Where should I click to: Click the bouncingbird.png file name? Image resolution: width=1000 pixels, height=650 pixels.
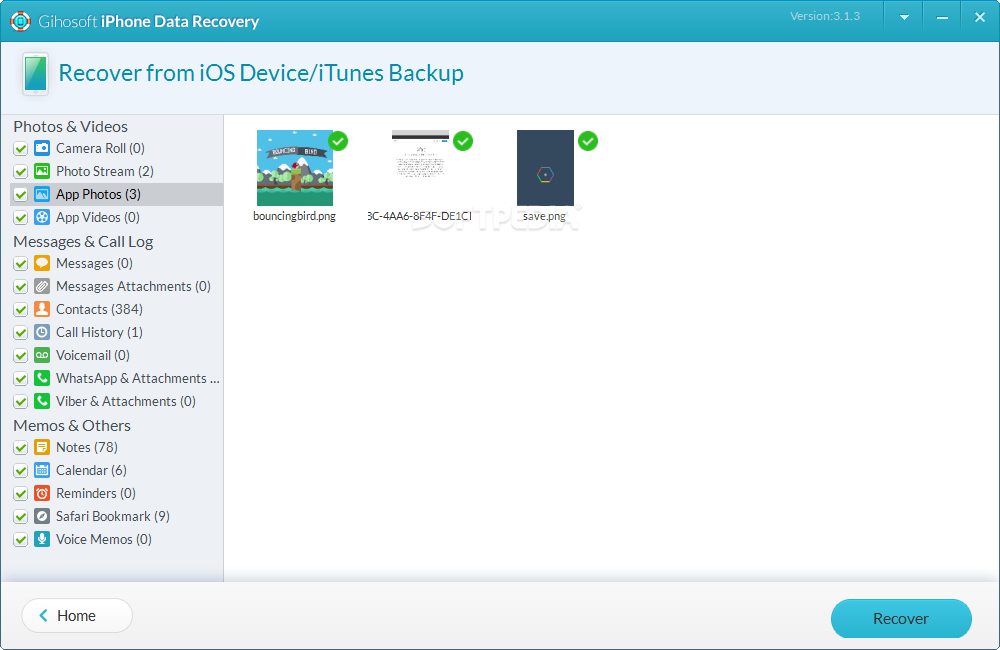point(295,216)
